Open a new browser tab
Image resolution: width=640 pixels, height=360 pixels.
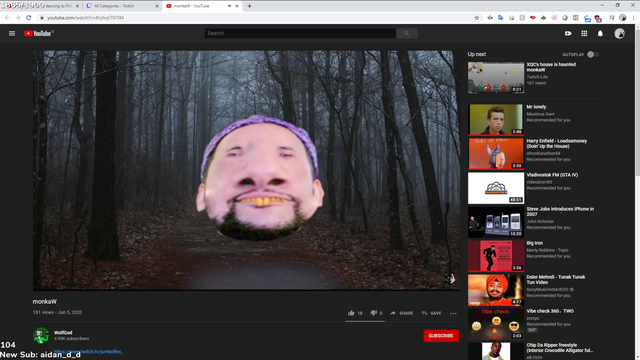249,6
